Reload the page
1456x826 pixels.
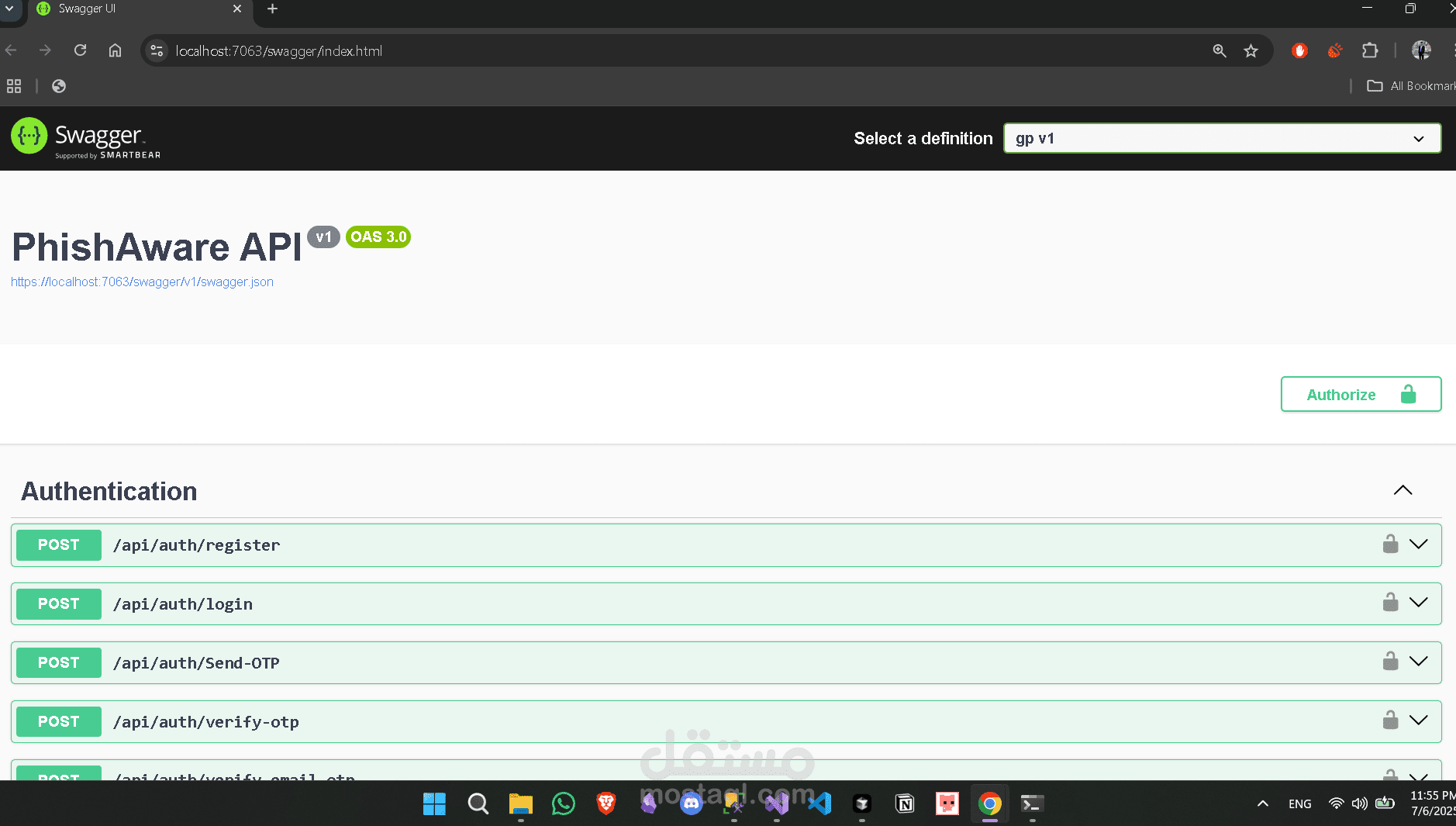80,50
